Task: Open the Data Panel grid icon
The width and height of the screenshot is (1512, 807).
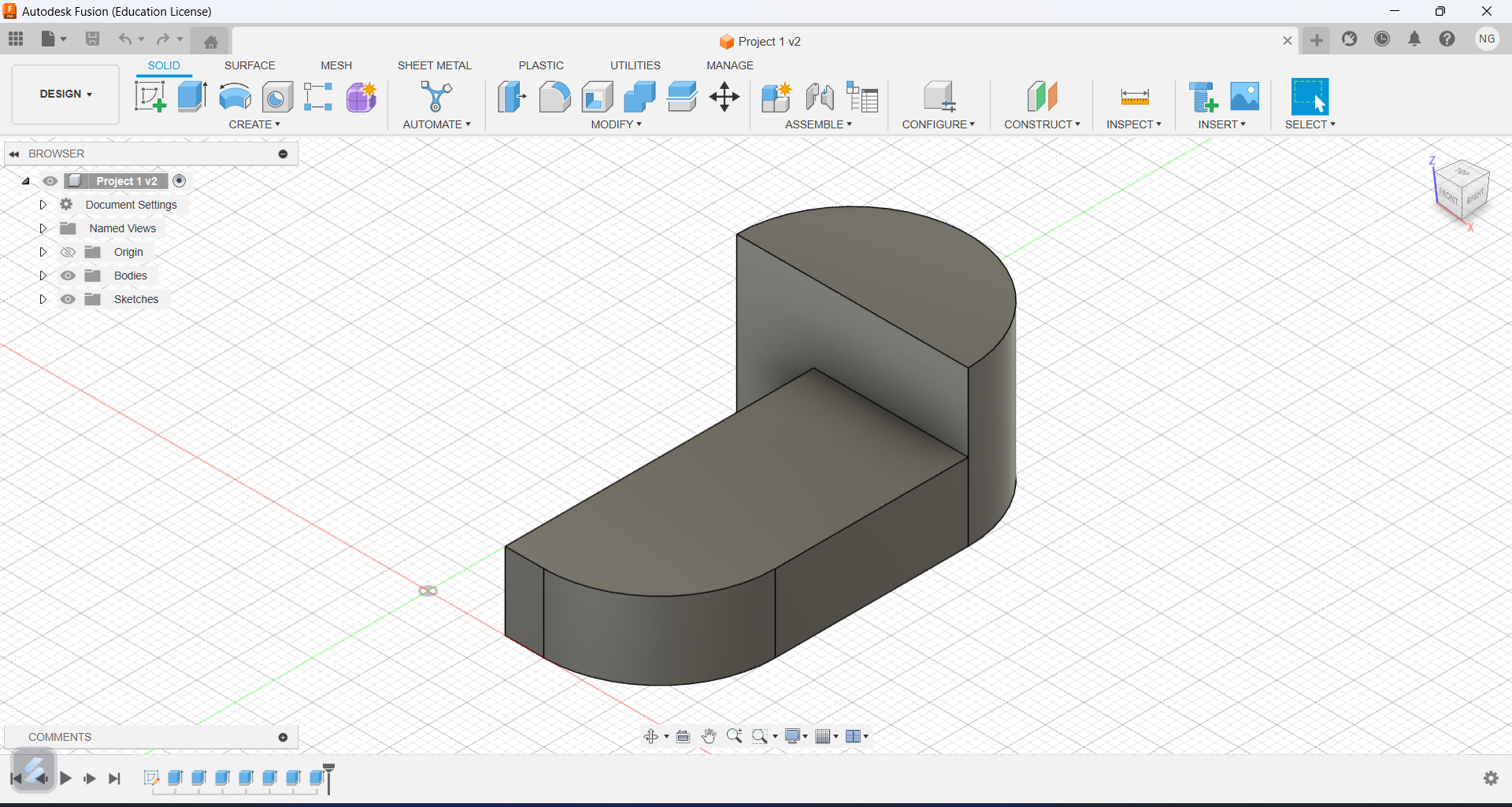Action: click(16, 39)
